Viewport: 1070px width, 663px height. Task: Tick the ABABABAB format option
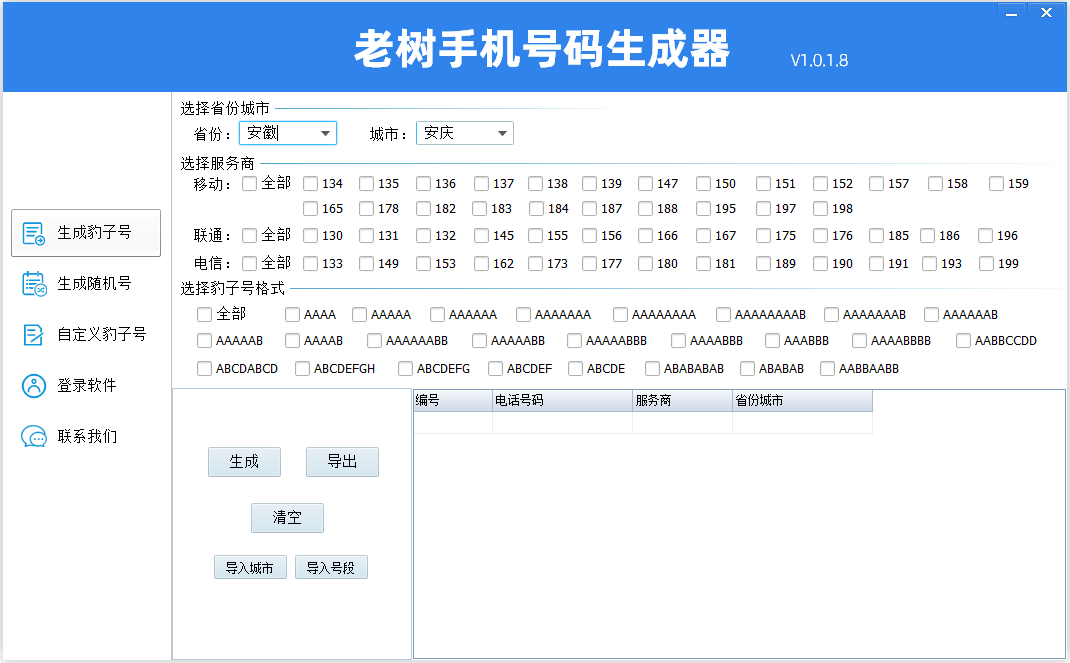coord(652,368)
